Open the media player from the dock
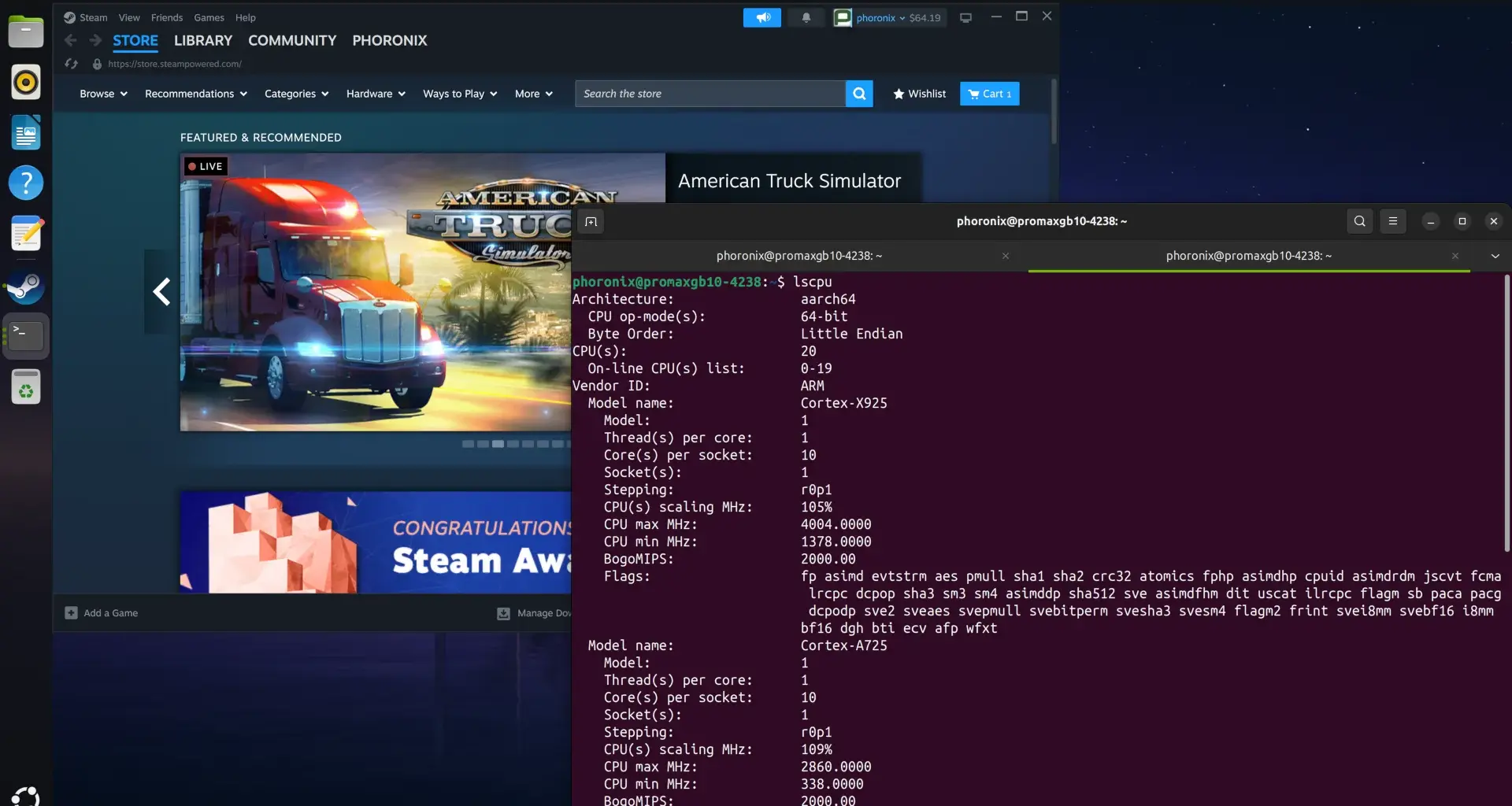Image resolution: width=1512 pixels, height=806 pixels. coord(26,82)
